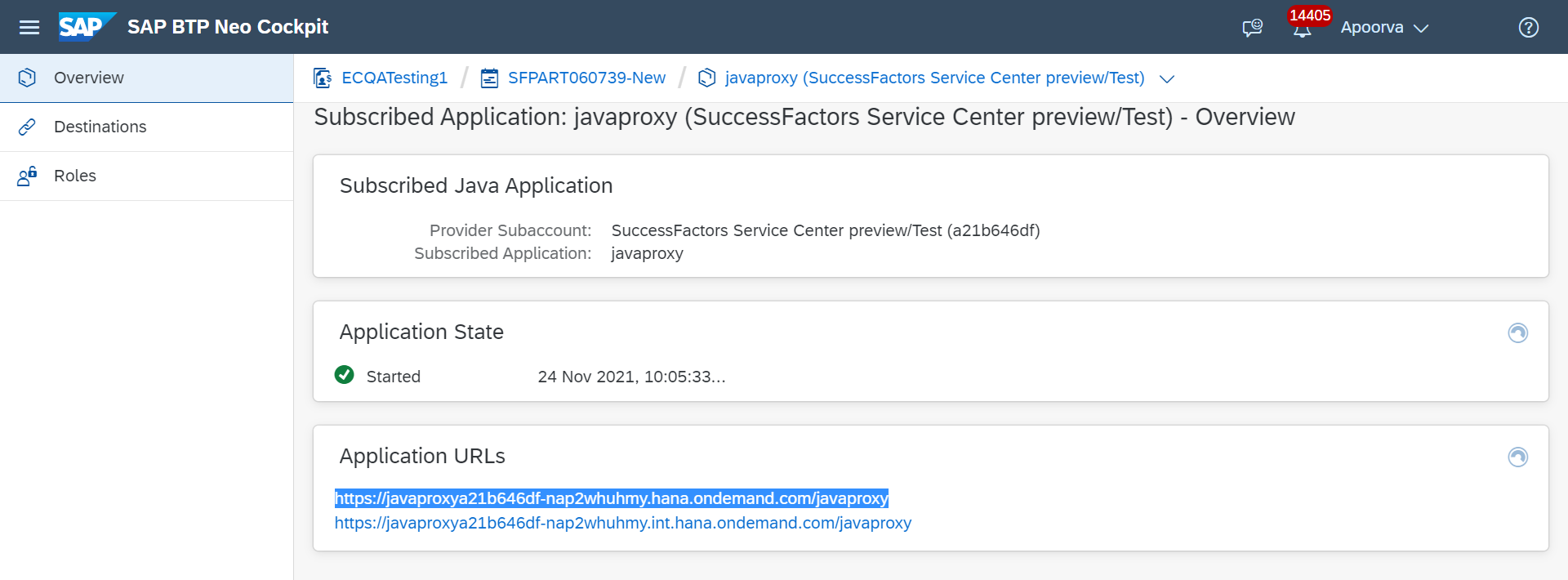Click the Destinations link icon
Screen dimensions: 1568x580
[27, 127]
